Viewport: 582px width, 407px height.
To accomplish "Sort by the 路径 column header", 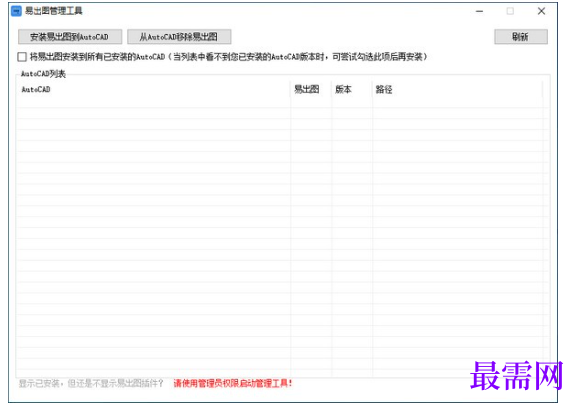I will (x=457, y=89).
